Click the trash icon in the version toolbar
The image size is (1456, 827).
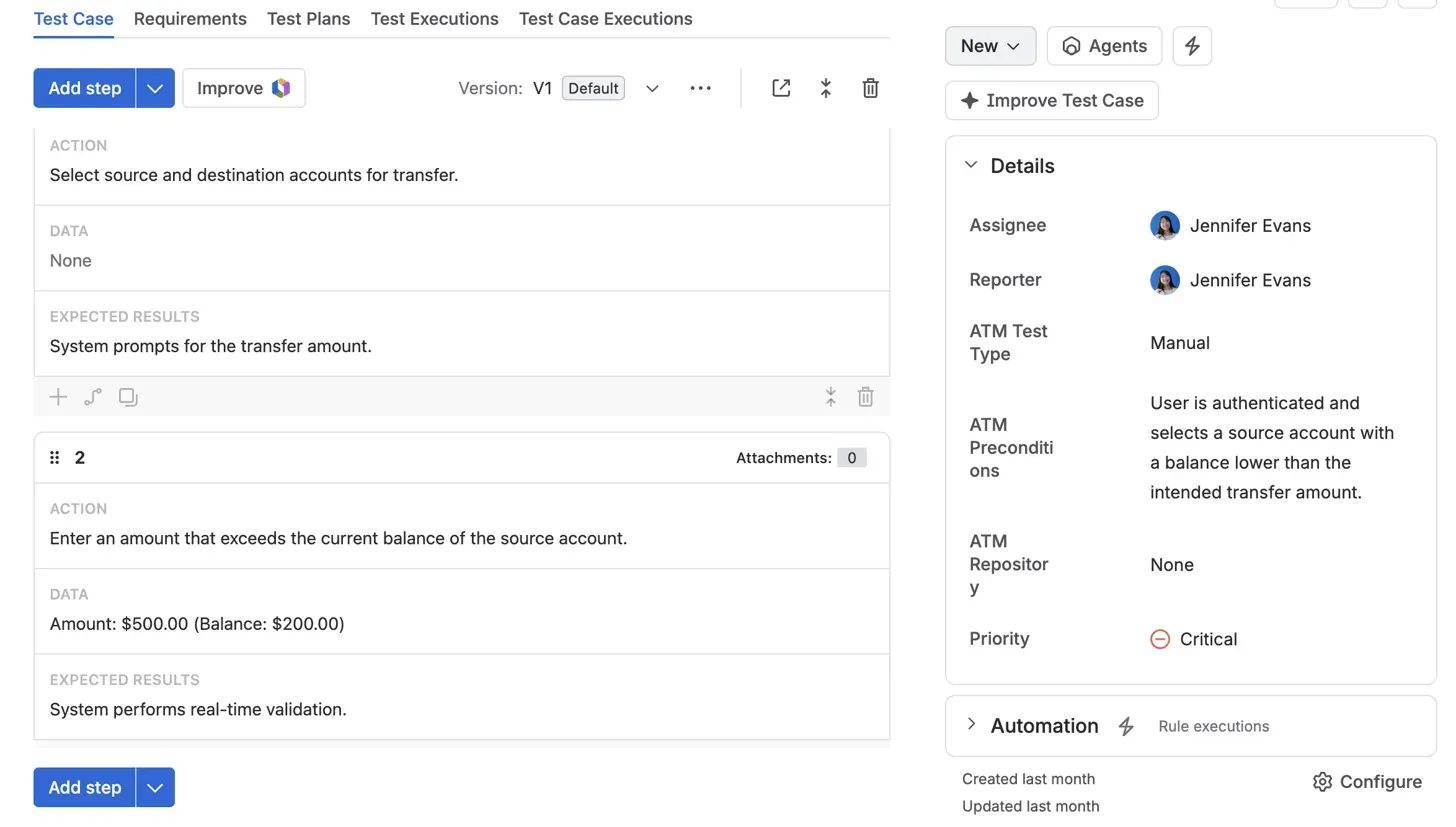click(x=870, y=88)
